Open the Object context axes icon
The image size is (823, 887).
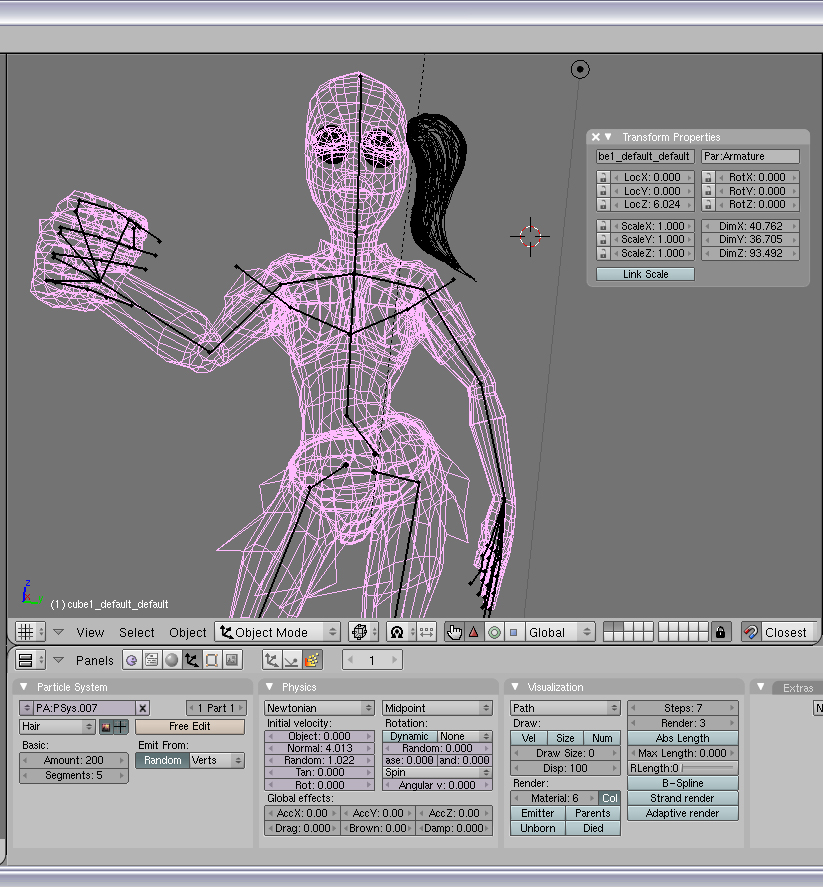tap(192, 660)
